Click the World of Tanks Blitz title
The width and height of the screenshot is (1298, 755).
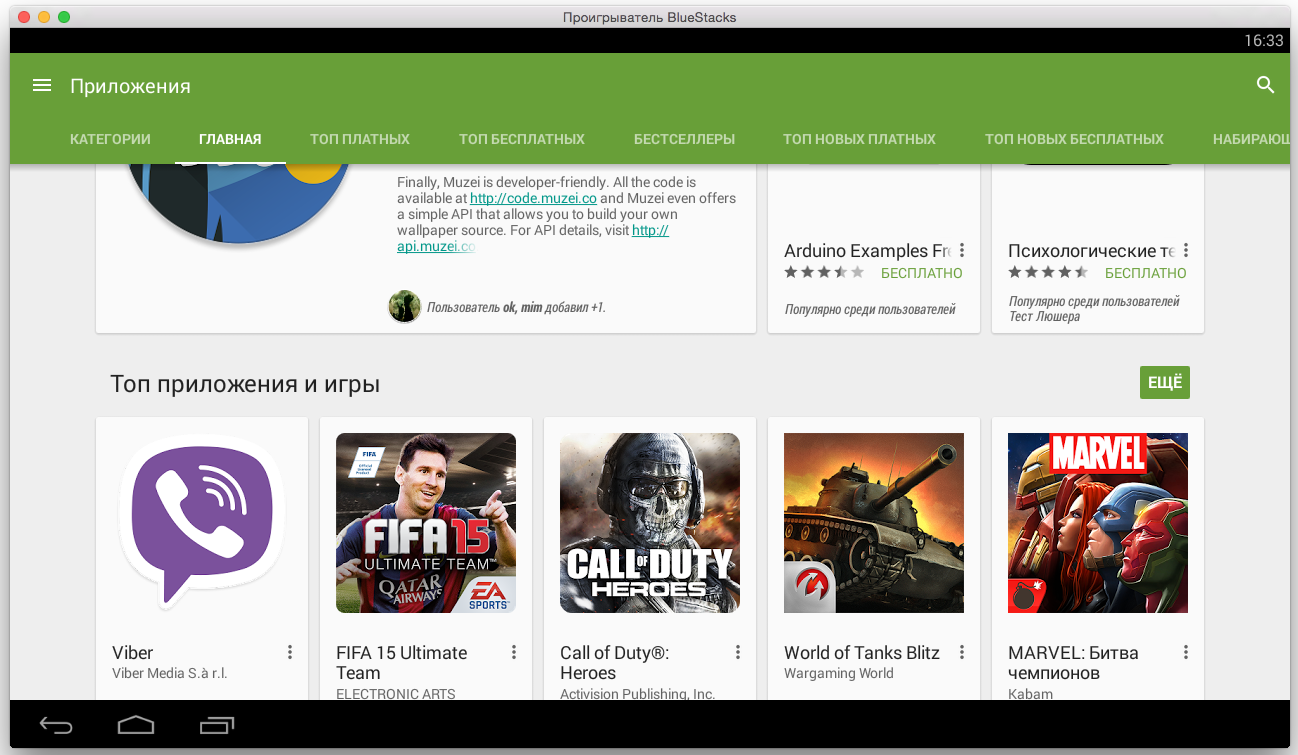tap(862, 653)
